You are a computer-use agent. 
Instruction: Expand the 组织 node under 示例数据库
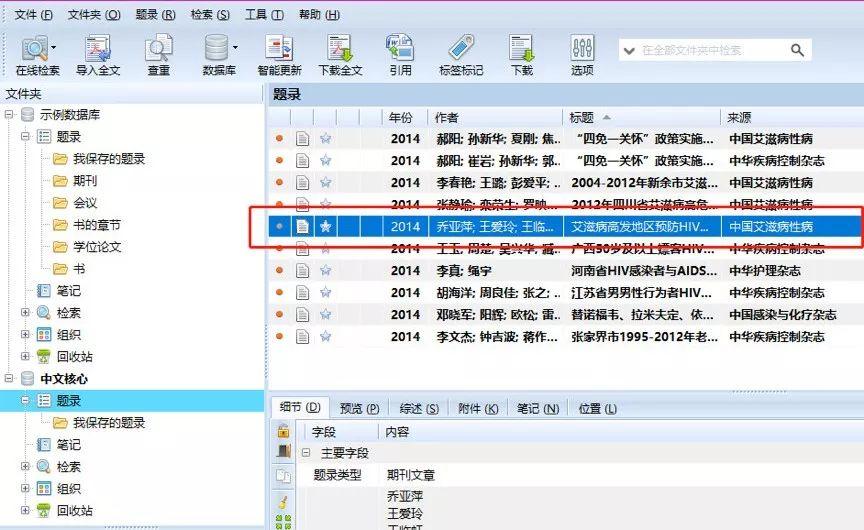(x=25, y=334)
